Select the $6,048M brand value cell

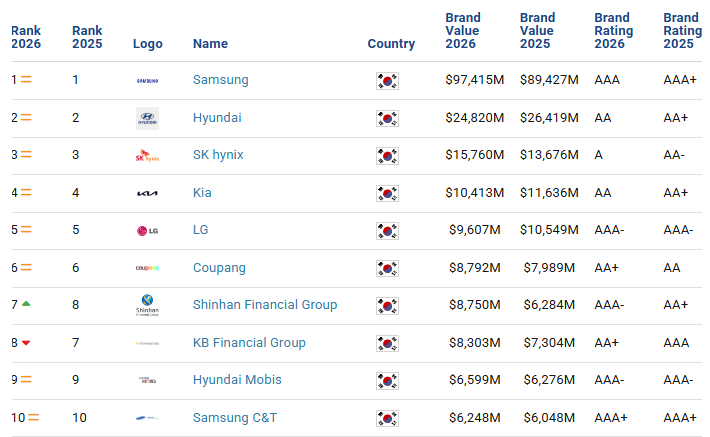click(x=549, y=418)
